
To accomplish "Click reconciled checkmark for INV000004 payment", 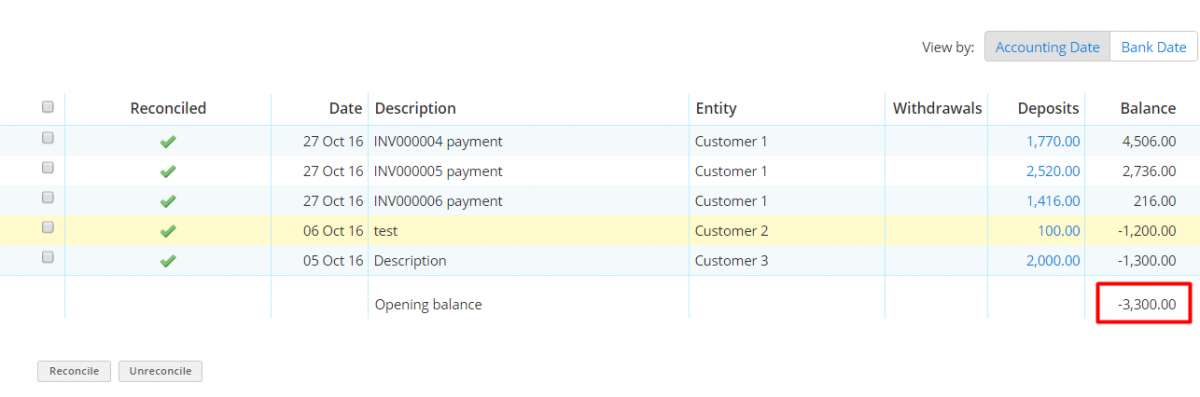I will (168, 142).
